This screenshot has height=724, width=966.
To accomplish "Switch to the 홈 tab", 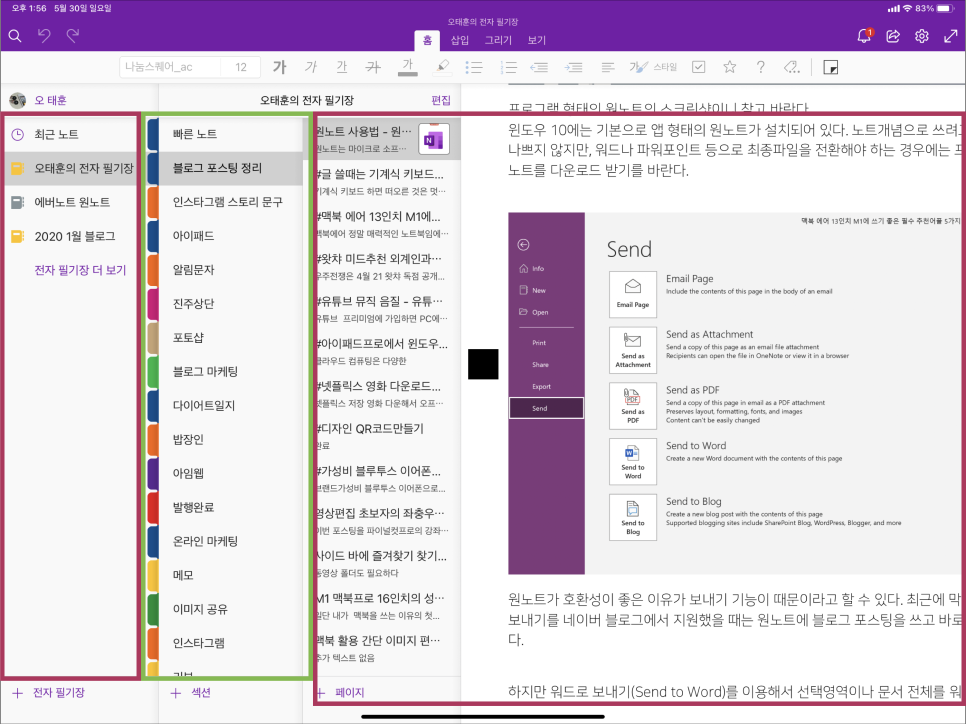I will click(427, 40).
